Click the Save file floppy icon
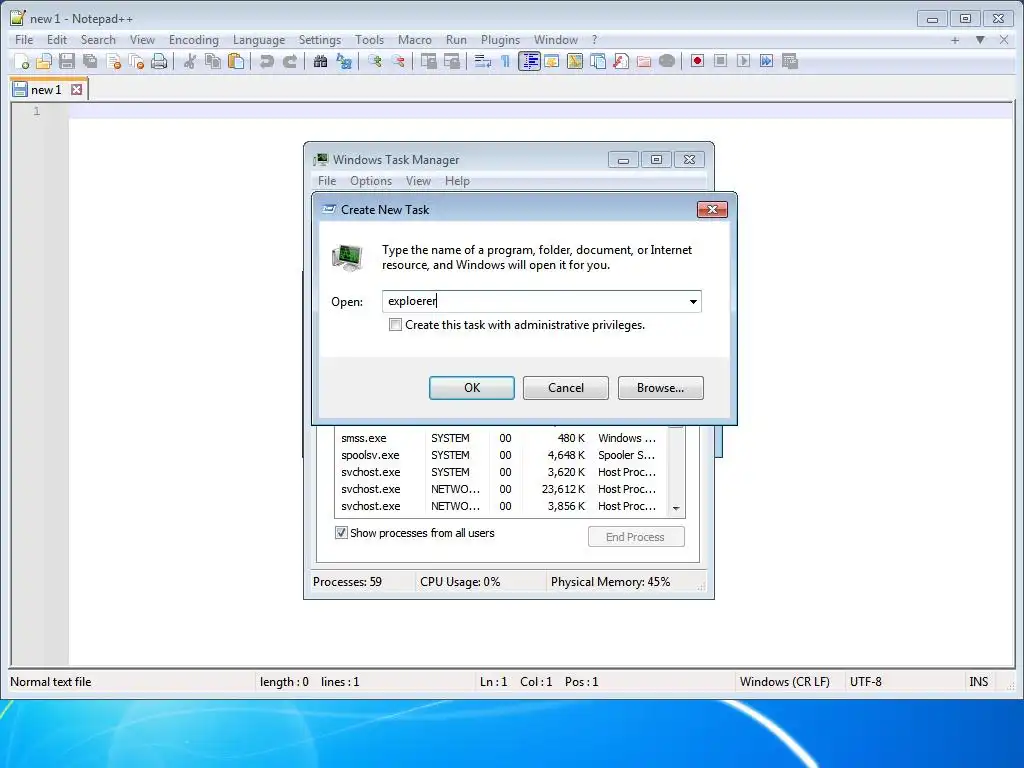1024x768 pixels. click(x=67, y=61)
